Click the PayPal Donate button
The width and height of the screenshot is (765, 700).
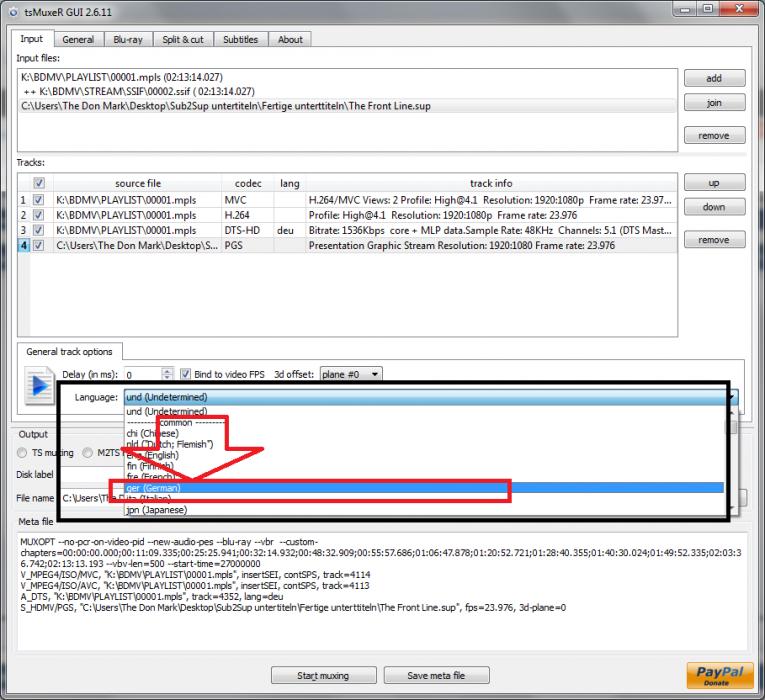click(x=720, y=675)
